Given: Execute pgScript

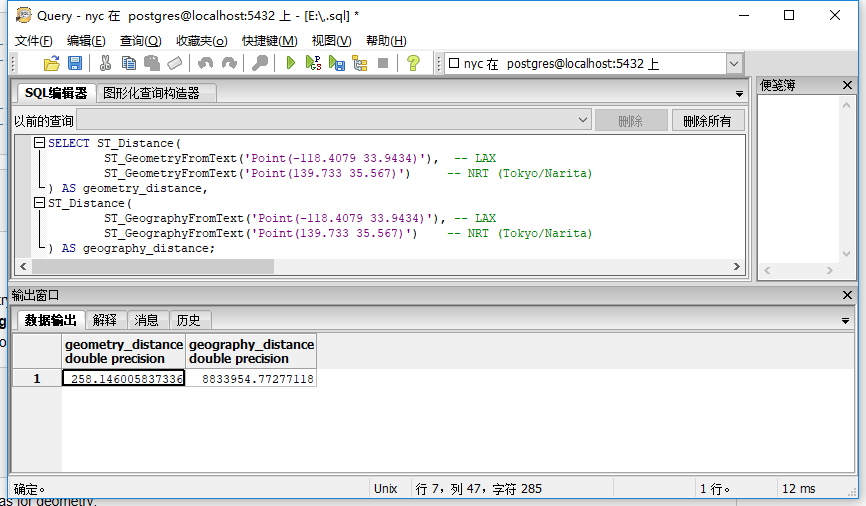Looking at the screenshot, I should click(x=313, y=64).
